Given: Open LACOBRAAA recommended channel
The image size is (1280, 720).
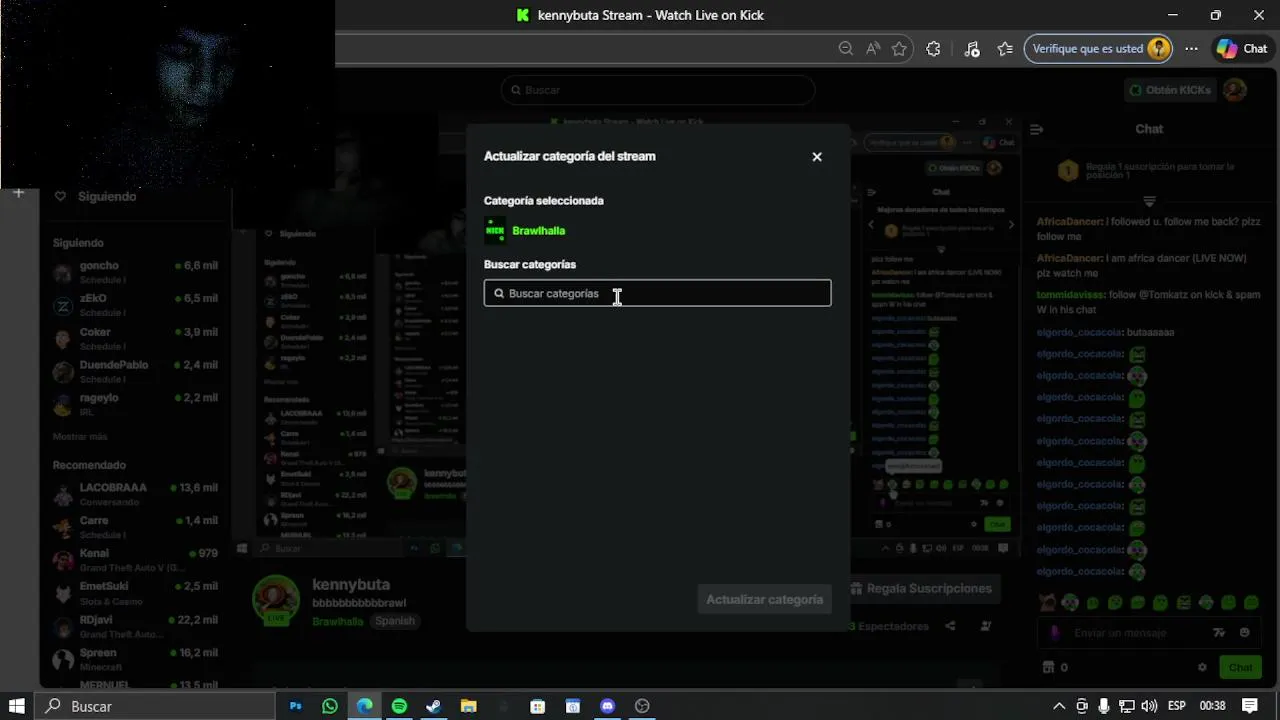Looking at the screenshot, I should [x=135, y=494].
